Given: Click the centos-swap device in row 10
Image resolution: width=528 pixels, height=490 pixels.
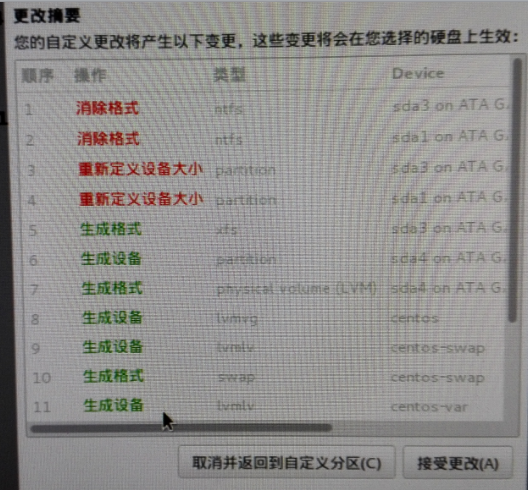Looking at the screenshot, I should [x=438, y=378].
